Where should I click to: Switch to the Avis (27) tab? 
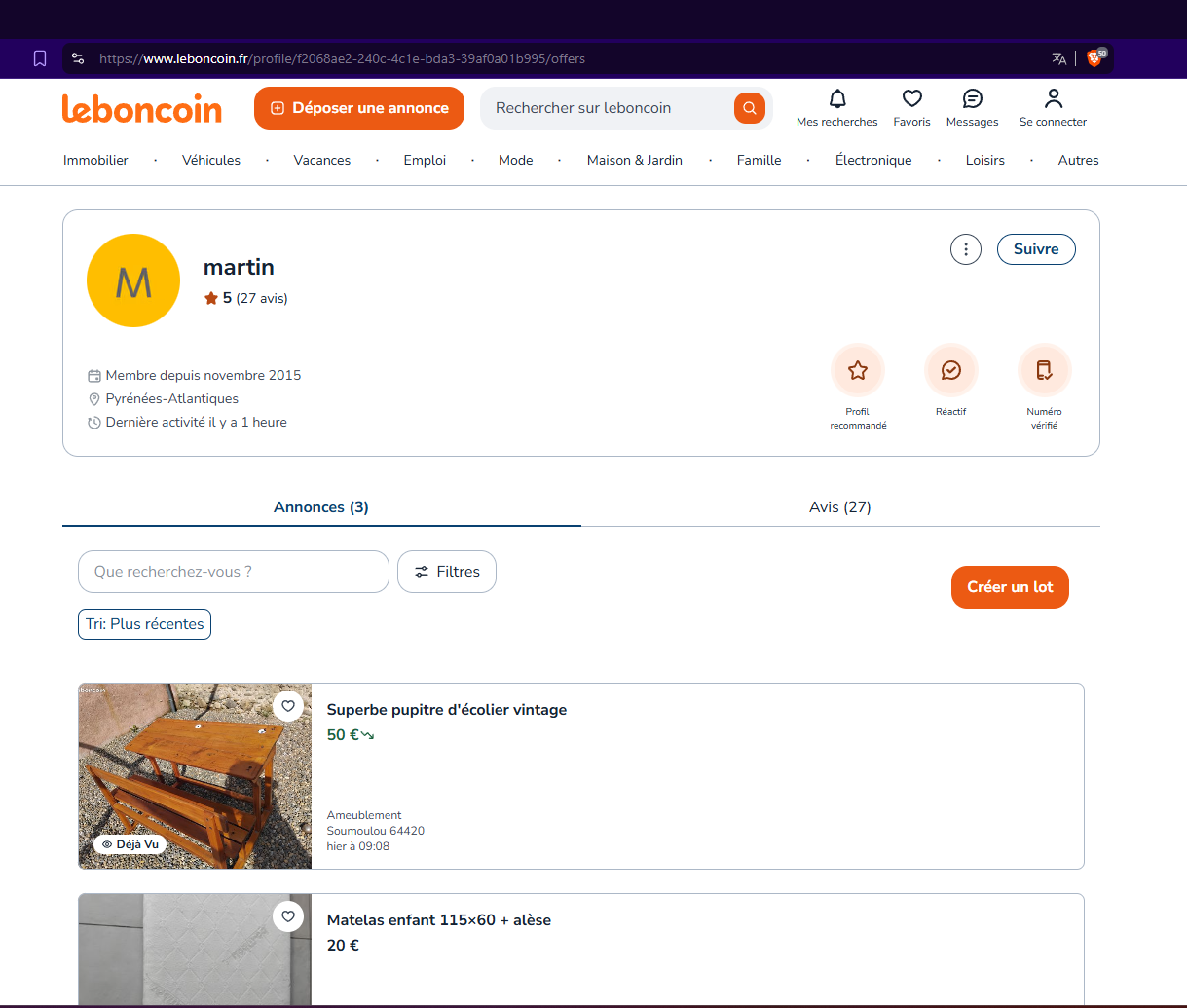840,506
